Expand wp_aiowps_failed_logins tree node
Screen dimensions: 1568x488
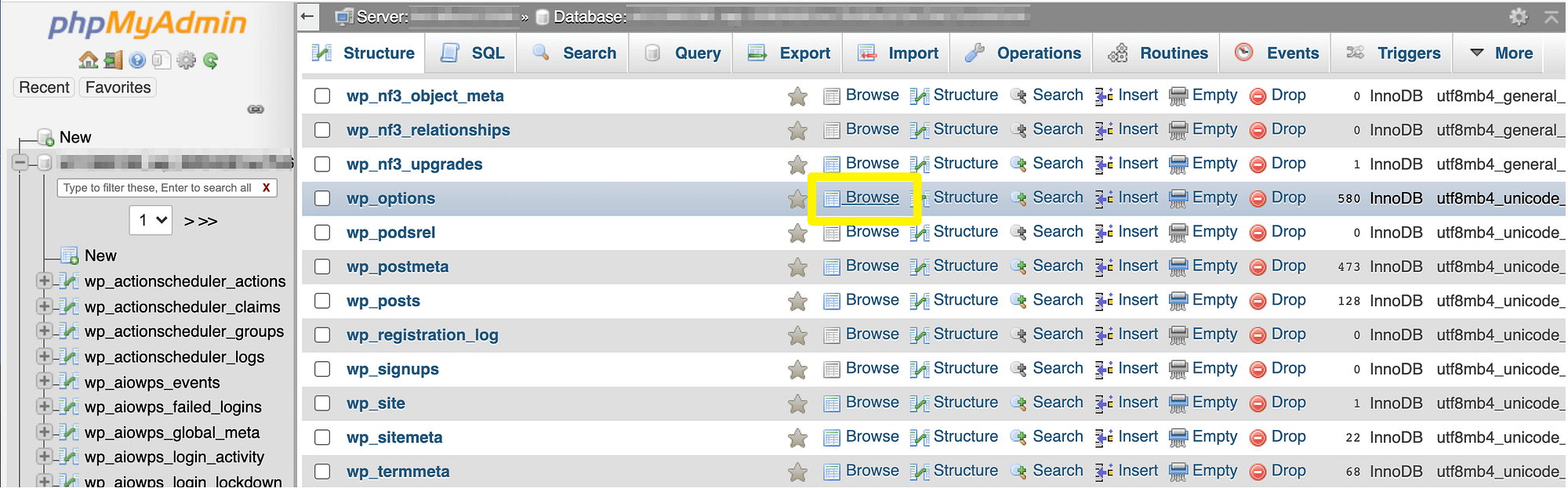coord(45,407)
